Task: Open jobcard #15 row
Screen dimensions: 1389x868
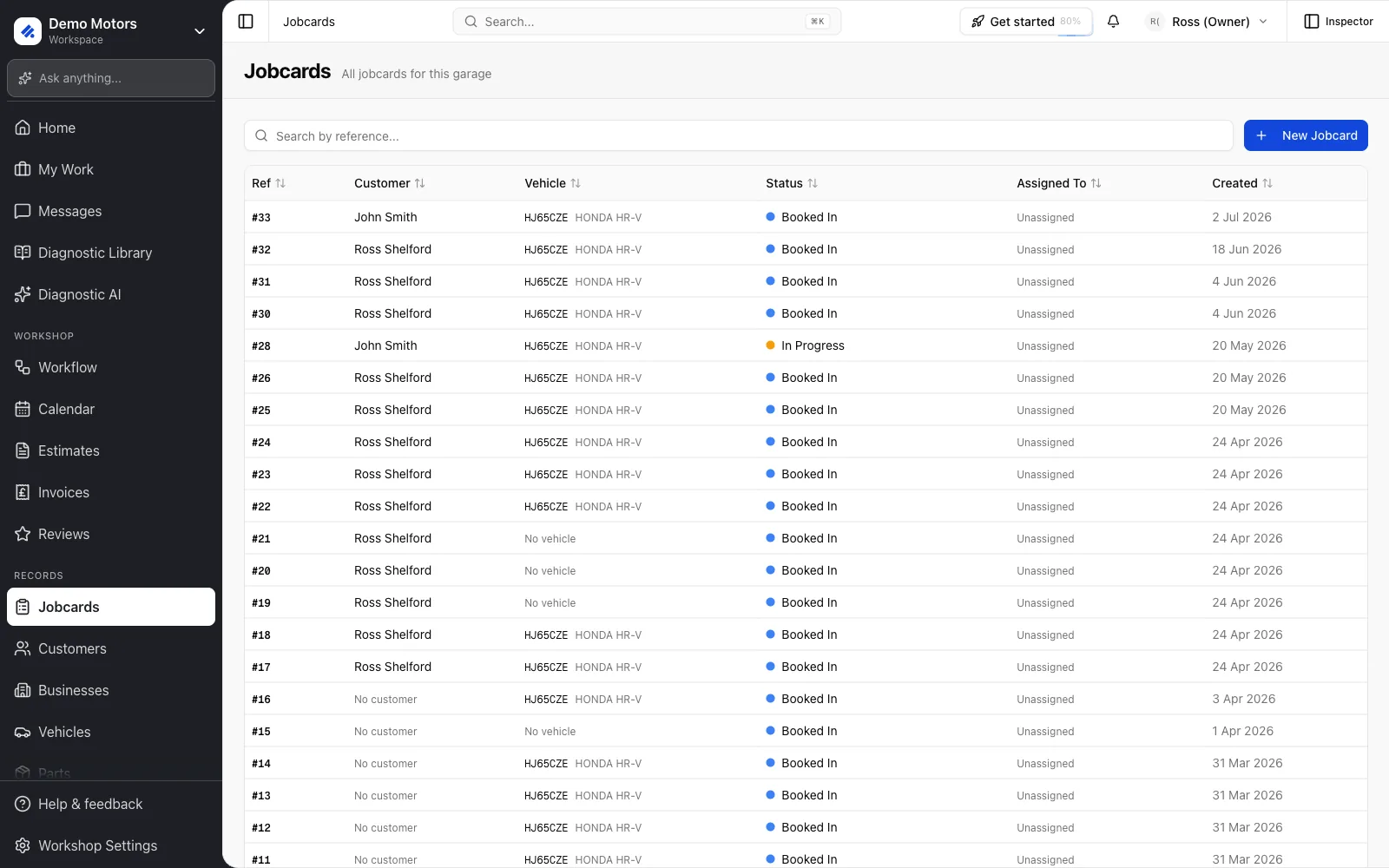Action: pyautogui.click(x=806, y=731)
